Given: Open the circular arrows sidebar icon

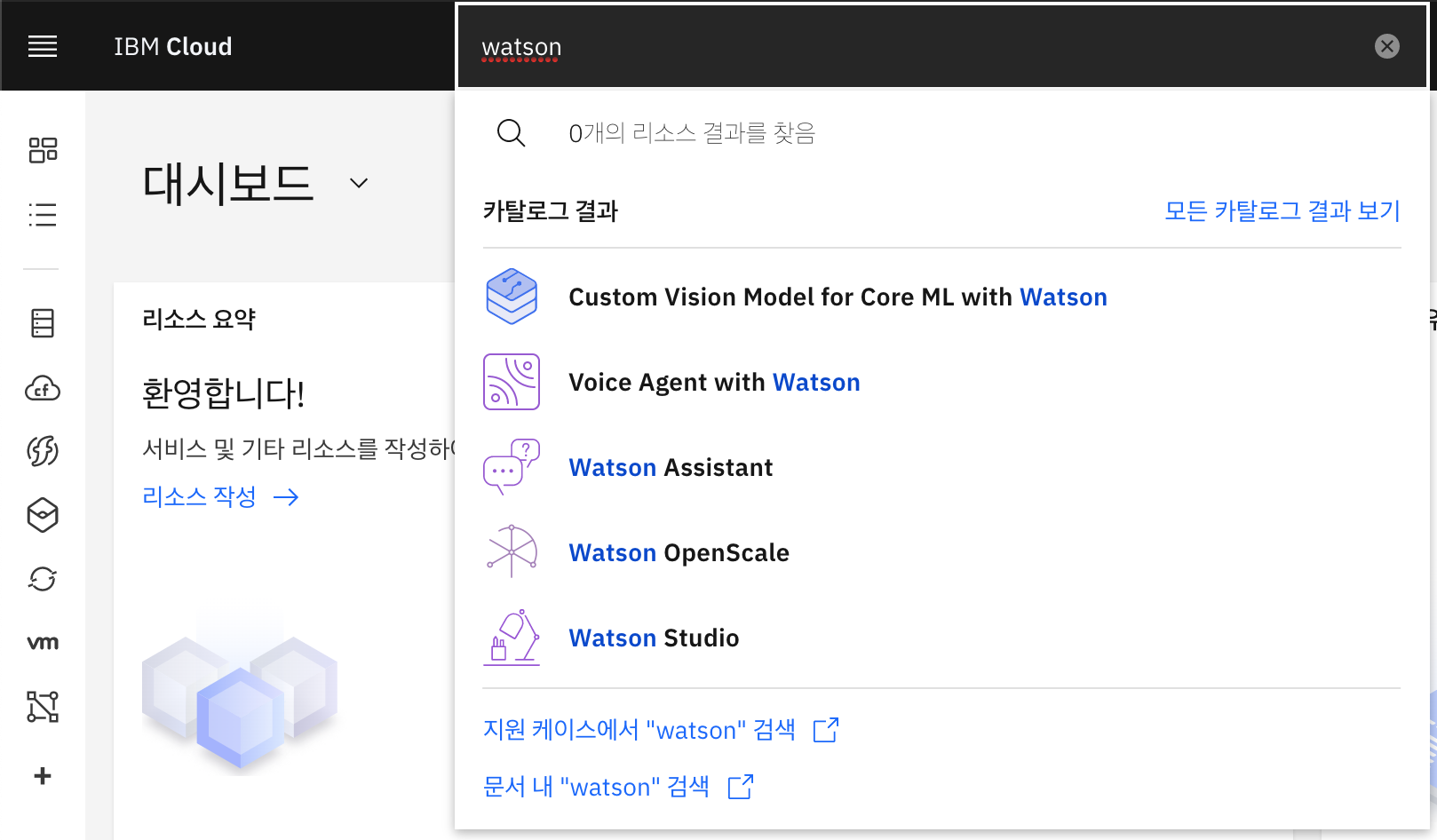Looking at the screenshot, I should point(43,579).
